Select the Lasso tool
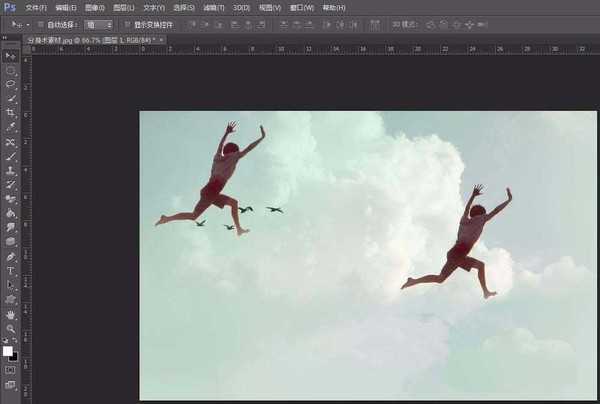The width and height of the screenshot is (600, 404). (11, 85)
